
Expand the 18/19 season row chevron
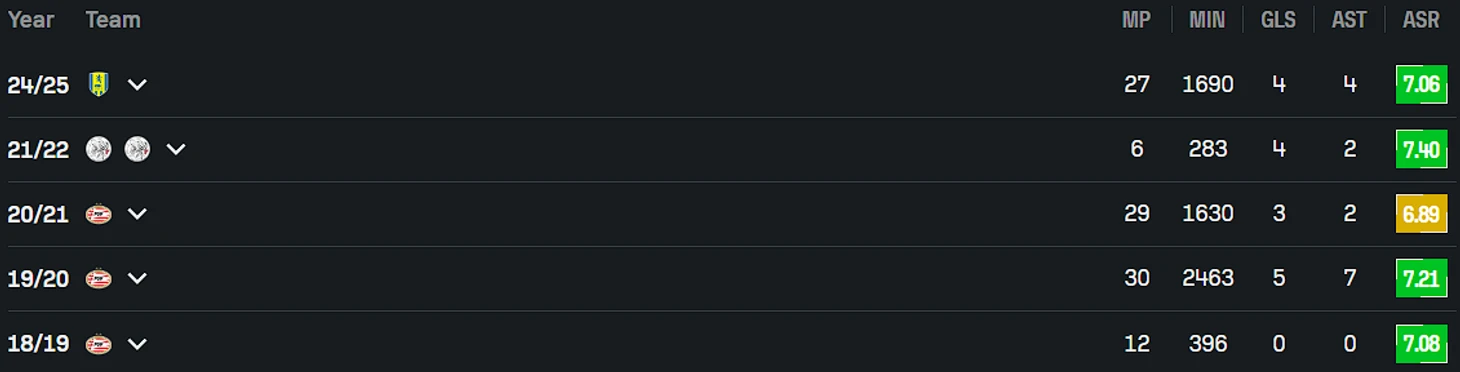click(137, 345)
